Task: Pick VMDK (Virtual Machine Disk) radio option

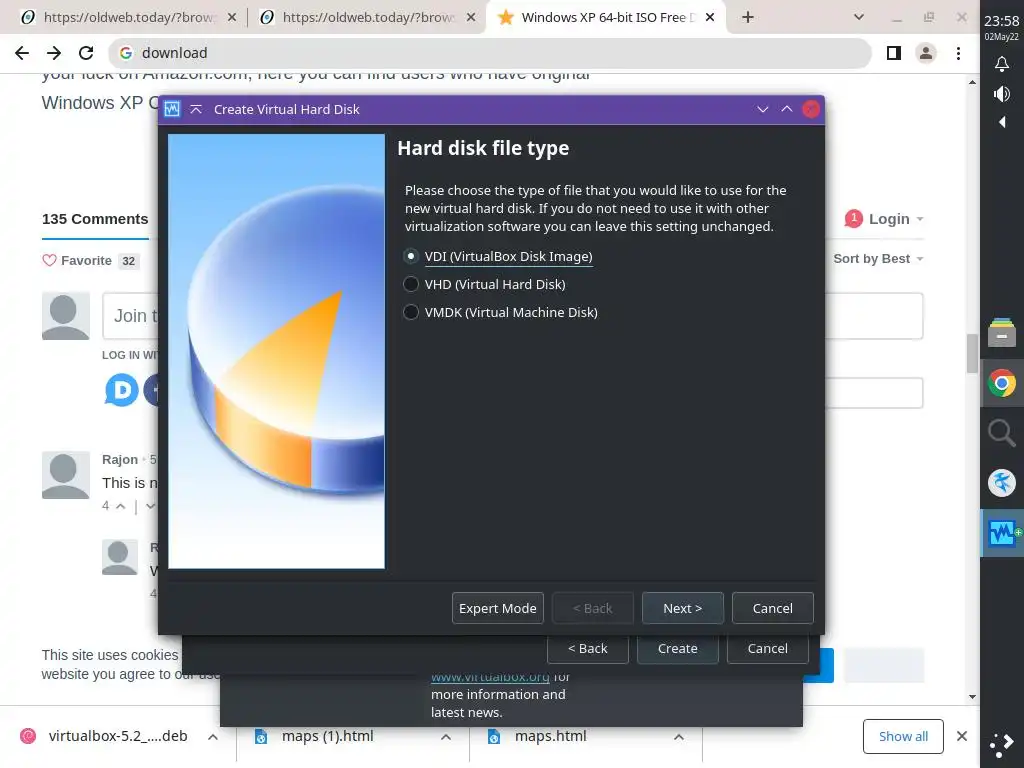Action: coord(500,313)
